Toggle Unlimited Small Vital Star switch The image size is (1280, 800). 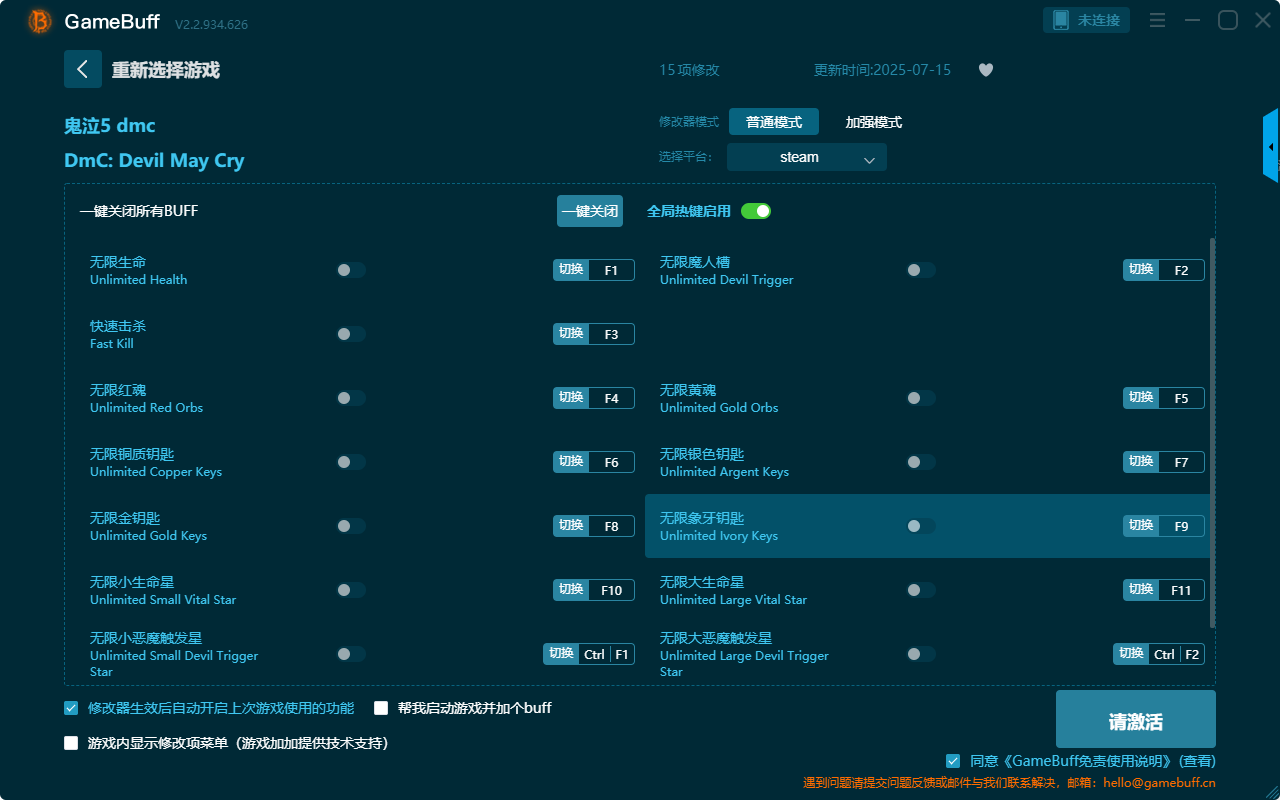[x=351, y=590]
